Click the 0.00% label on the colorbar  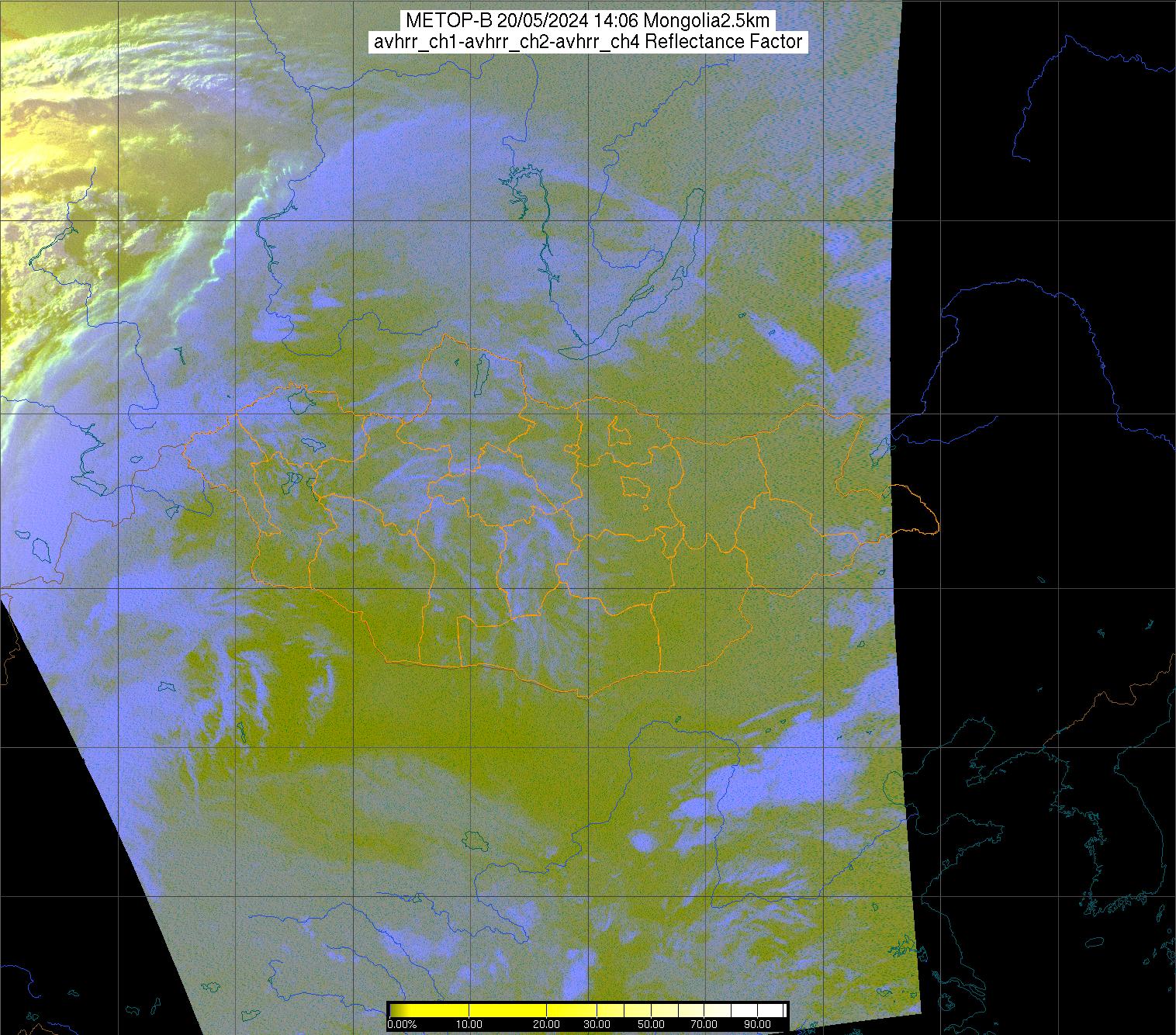[x=402, y=1025]
